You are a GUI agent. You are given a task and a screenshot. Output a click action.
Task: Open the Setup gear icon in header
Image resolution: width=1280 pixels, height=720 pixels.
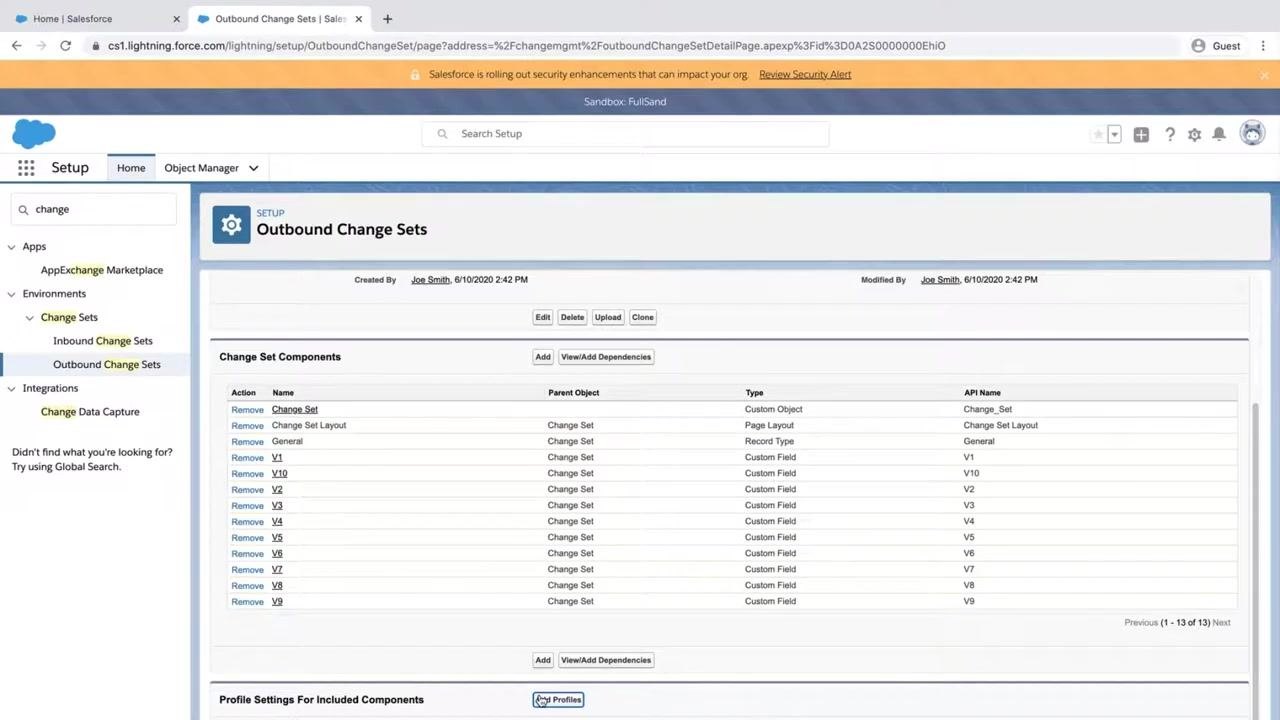[1194, 134]
